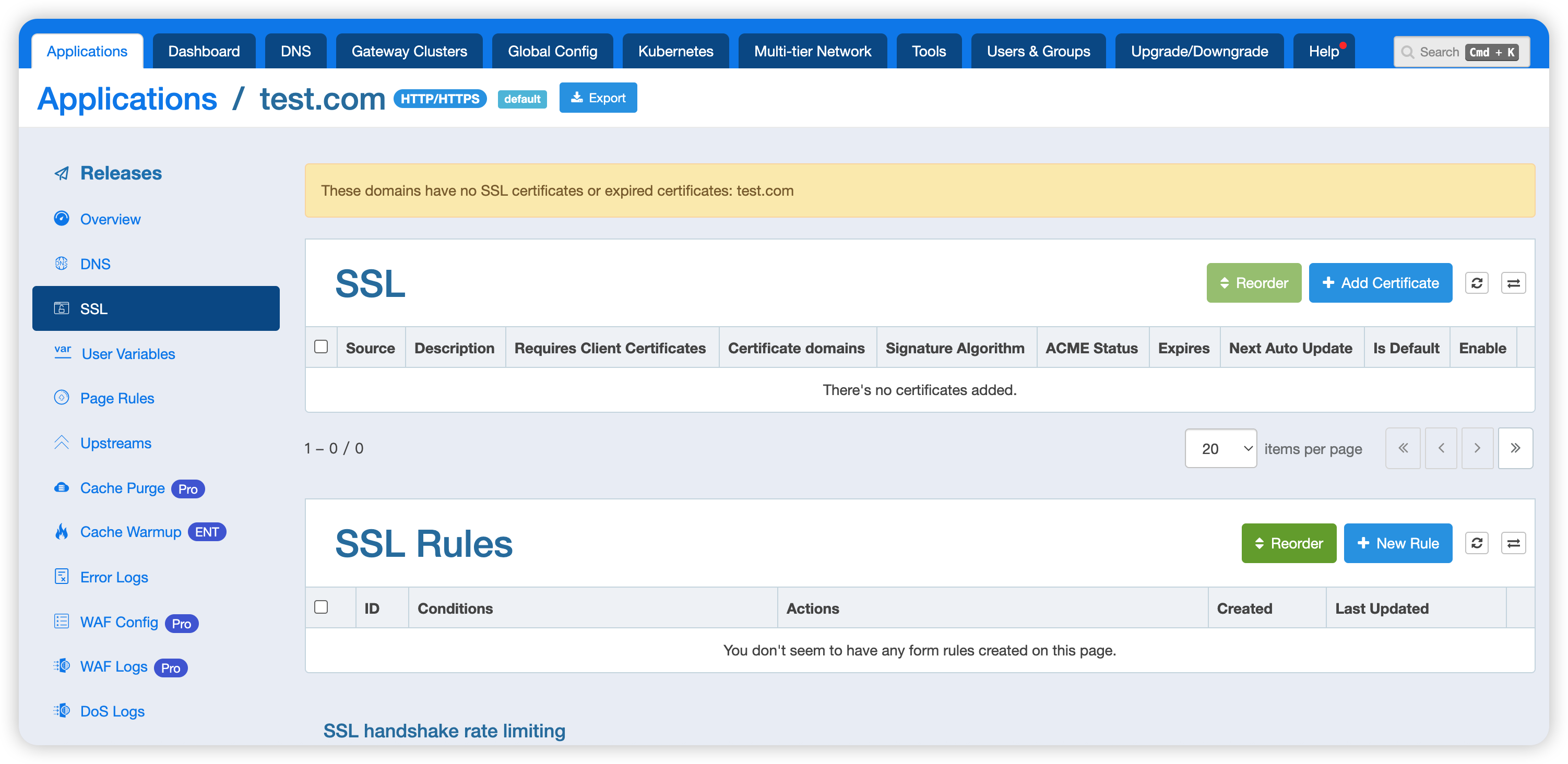Open the items per page dropdown

tap(1220, 449)
